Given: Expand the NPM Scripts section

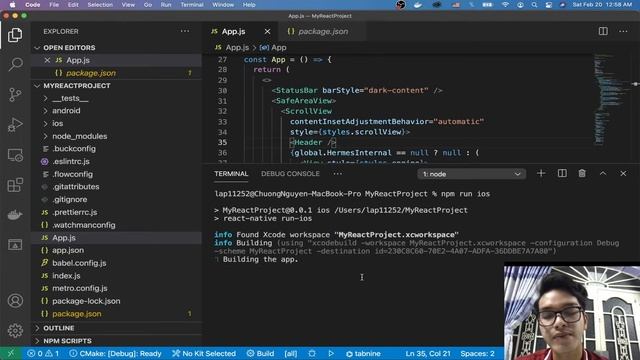Looking at the screenshot, I should click(x=116, y=341).
